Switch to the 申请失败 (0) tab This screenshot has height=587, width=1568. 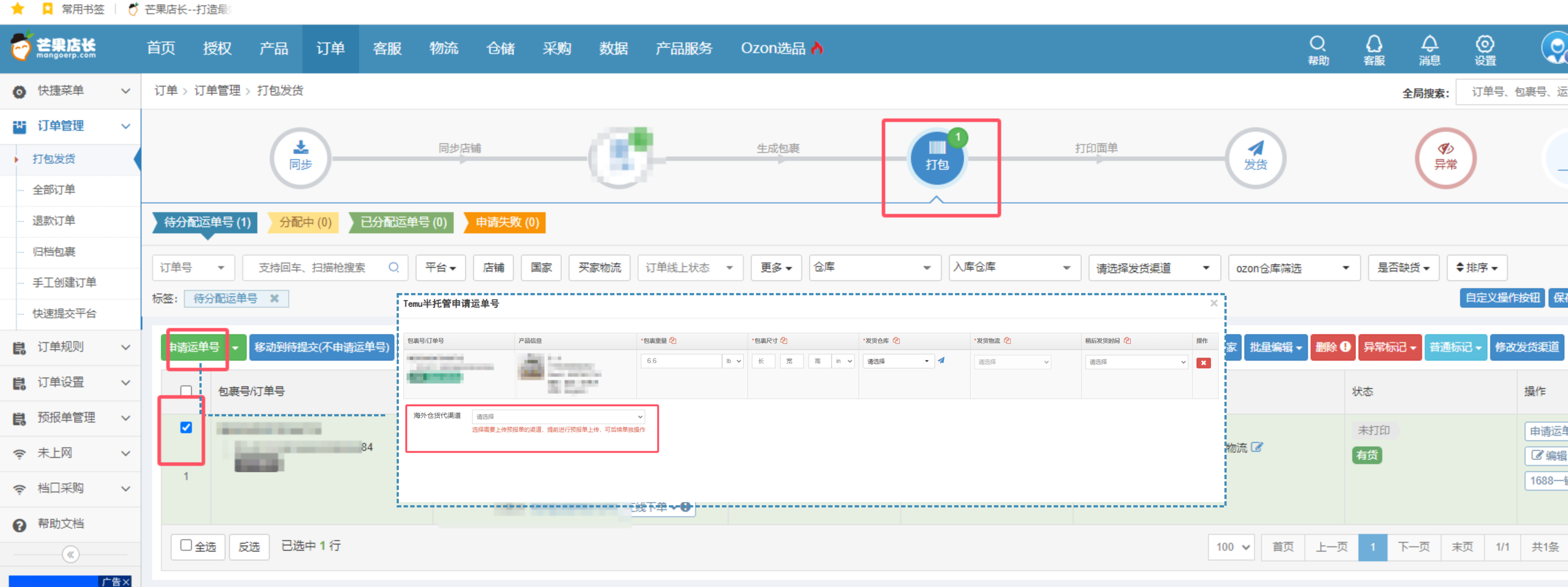tap(505, 222)
